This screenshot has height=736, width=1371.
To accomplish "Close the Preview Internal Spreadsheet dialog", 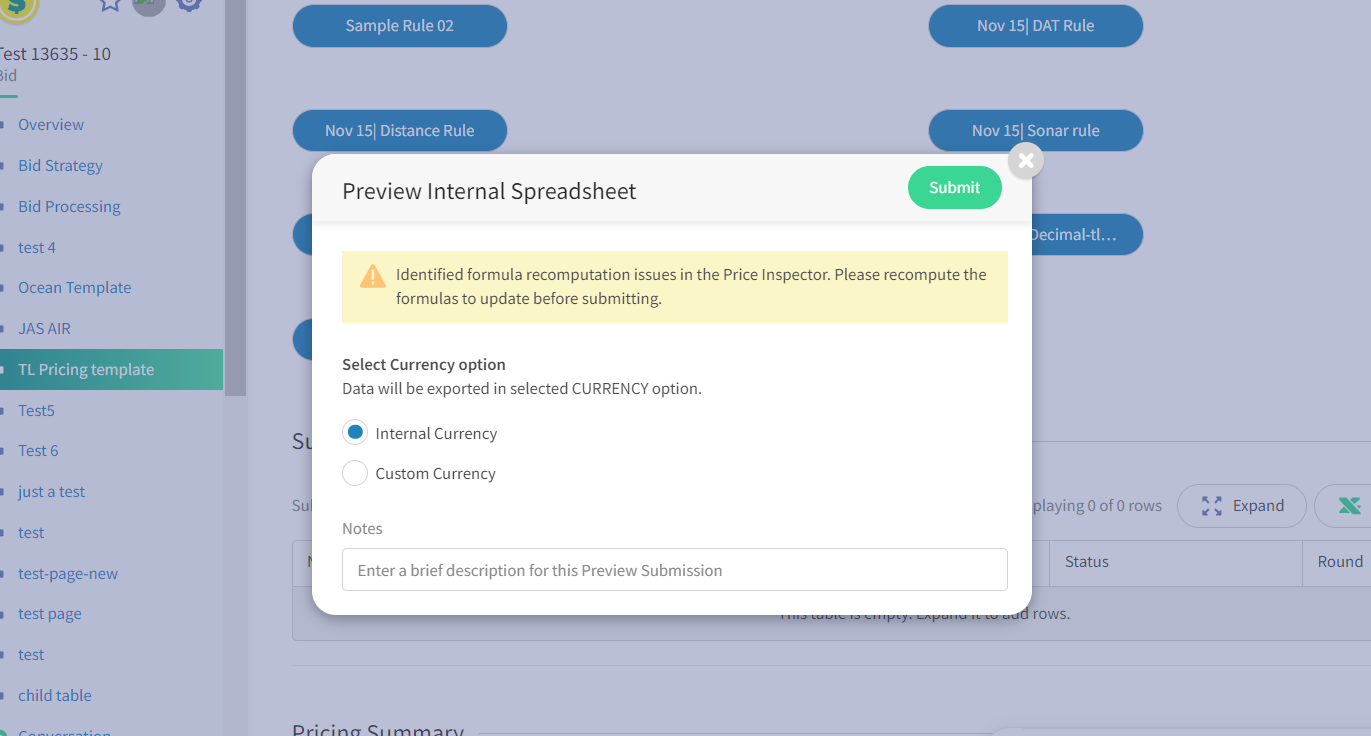I will click(1026, 160).
